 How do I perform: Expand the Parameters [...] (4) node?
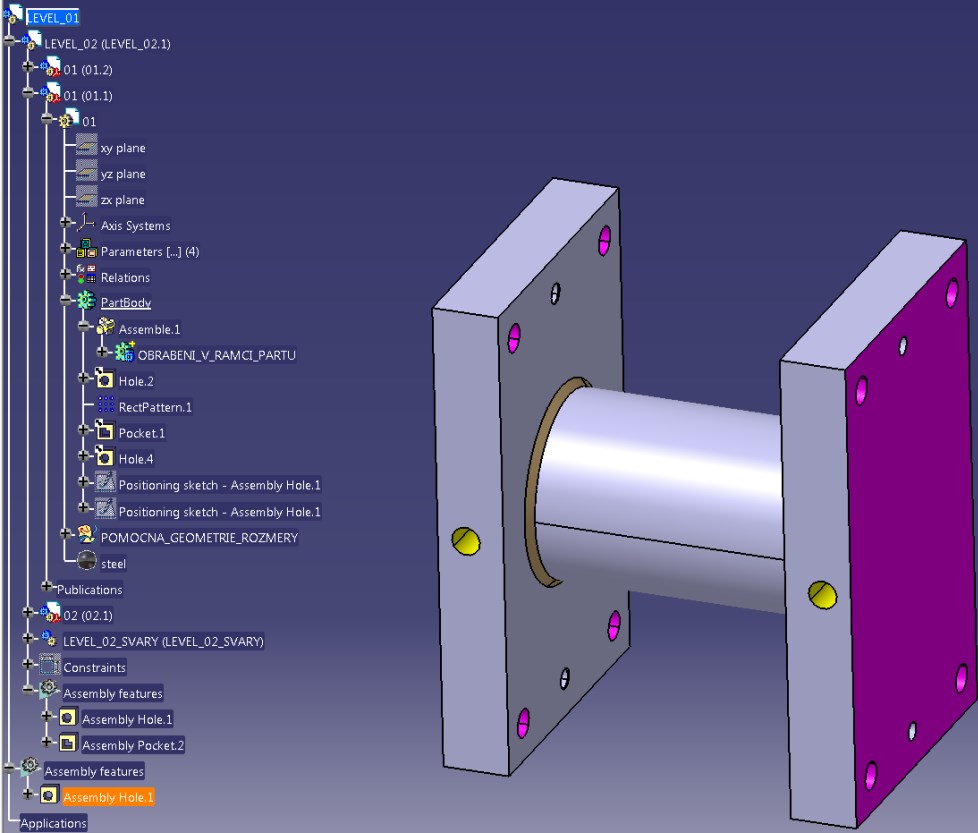tap(65, 248)
